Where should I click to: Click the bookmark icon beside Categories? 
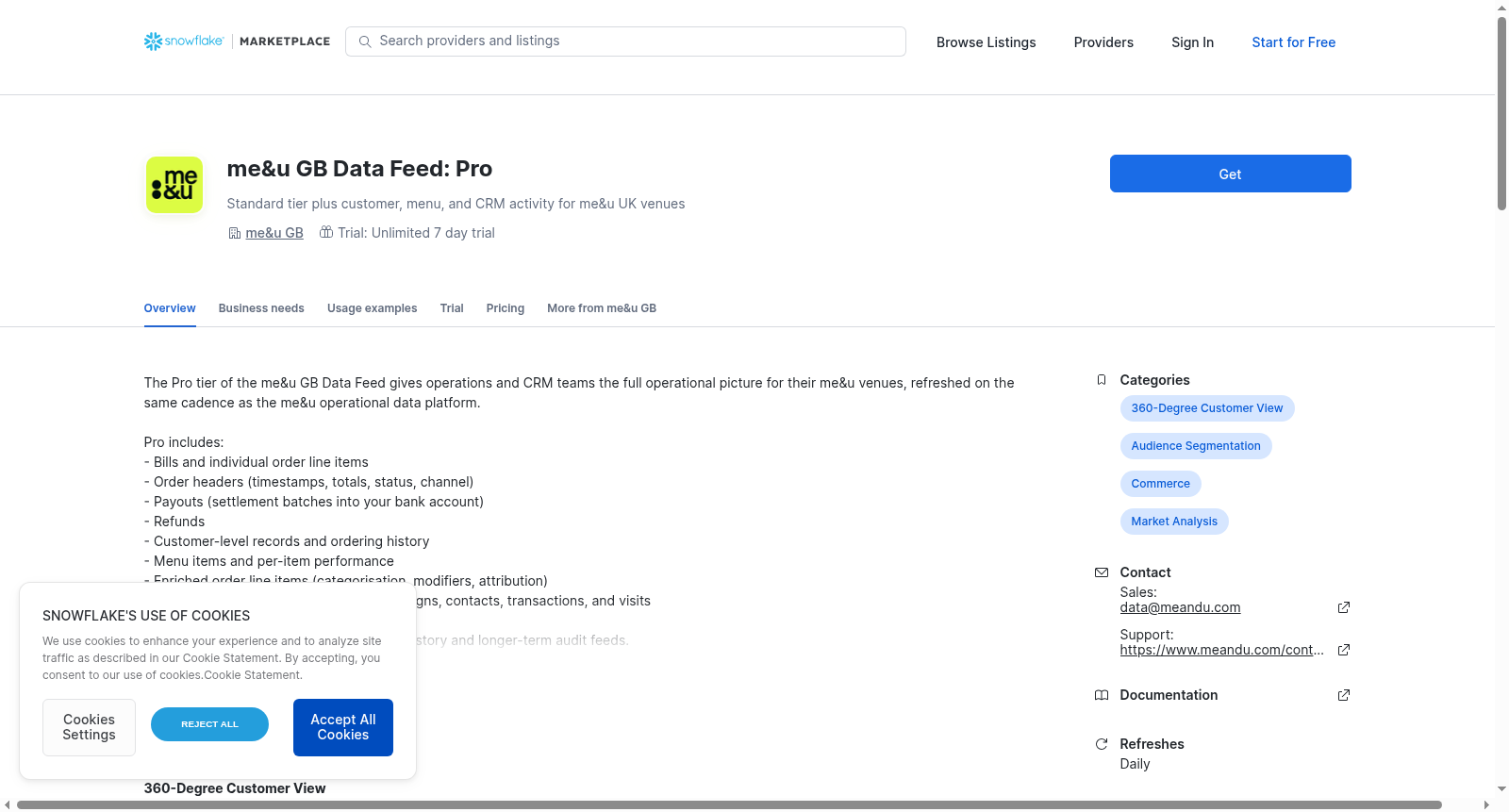tap(1102, 380)
